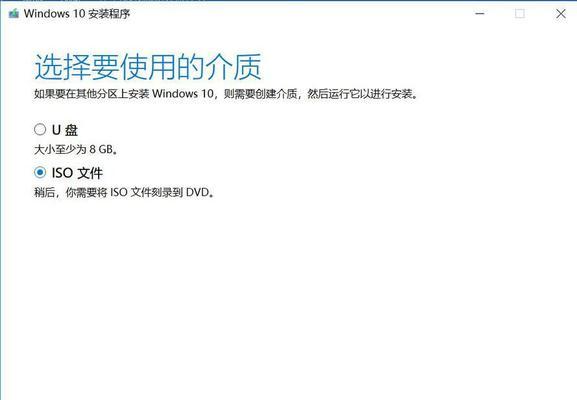Click the ISO 文件 option label text
This screenshot has height=400, width=577.
77,173
